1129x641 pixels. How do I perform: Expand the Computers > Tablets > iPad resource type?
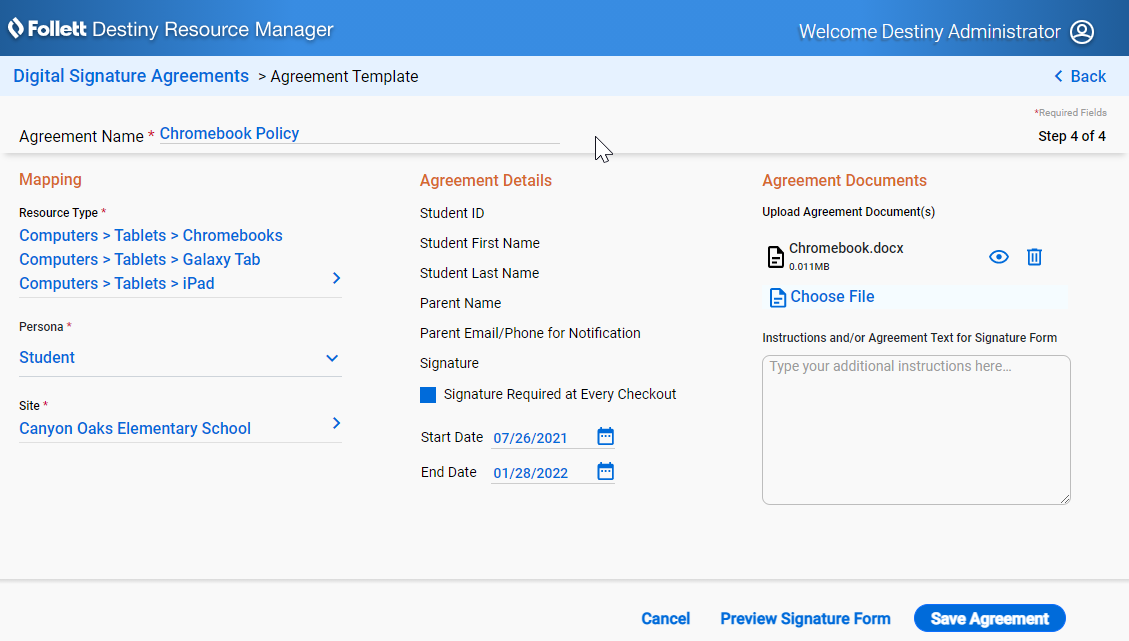336,278
